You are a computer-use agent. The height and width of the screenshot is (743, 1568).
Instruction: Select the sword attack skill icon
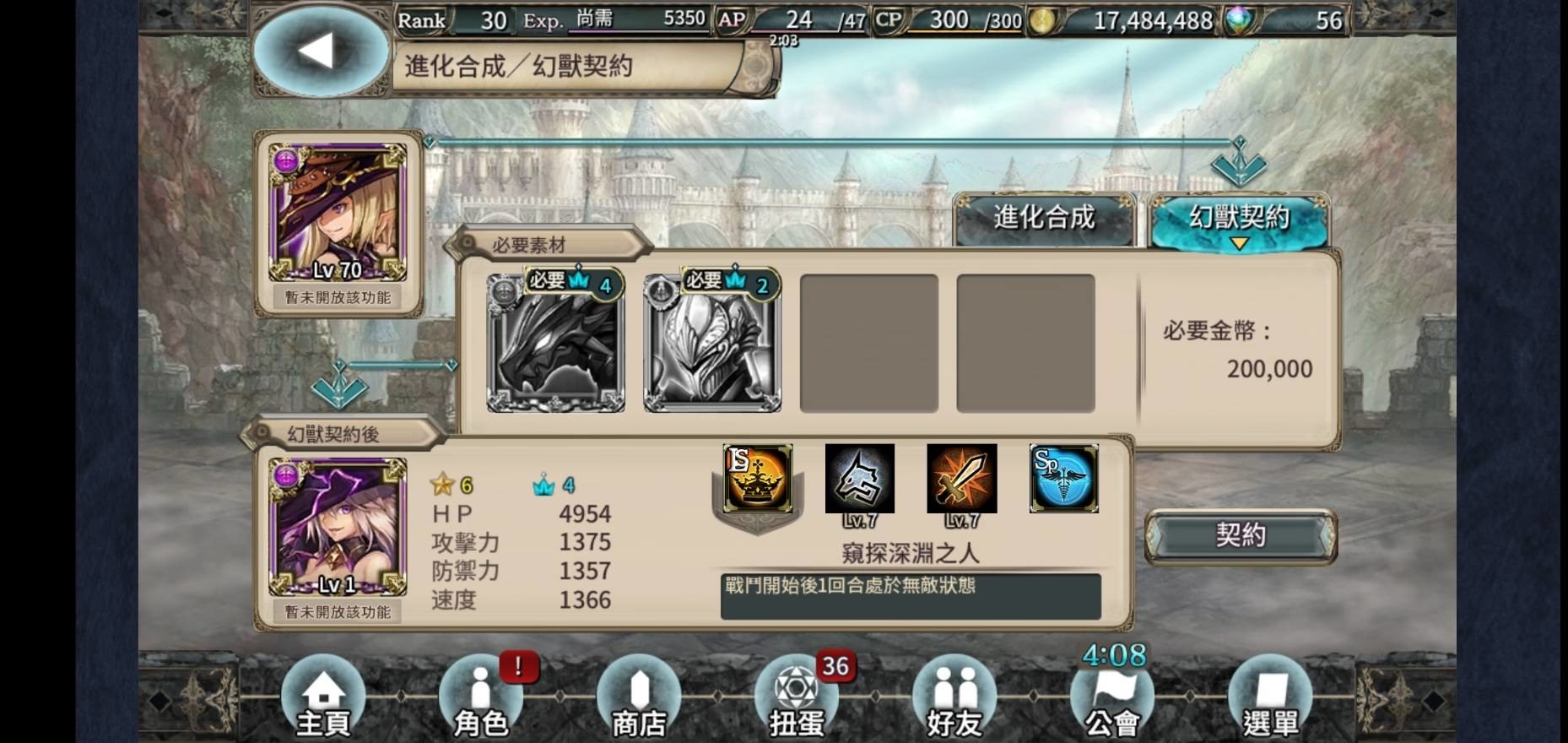pos(962,479)
